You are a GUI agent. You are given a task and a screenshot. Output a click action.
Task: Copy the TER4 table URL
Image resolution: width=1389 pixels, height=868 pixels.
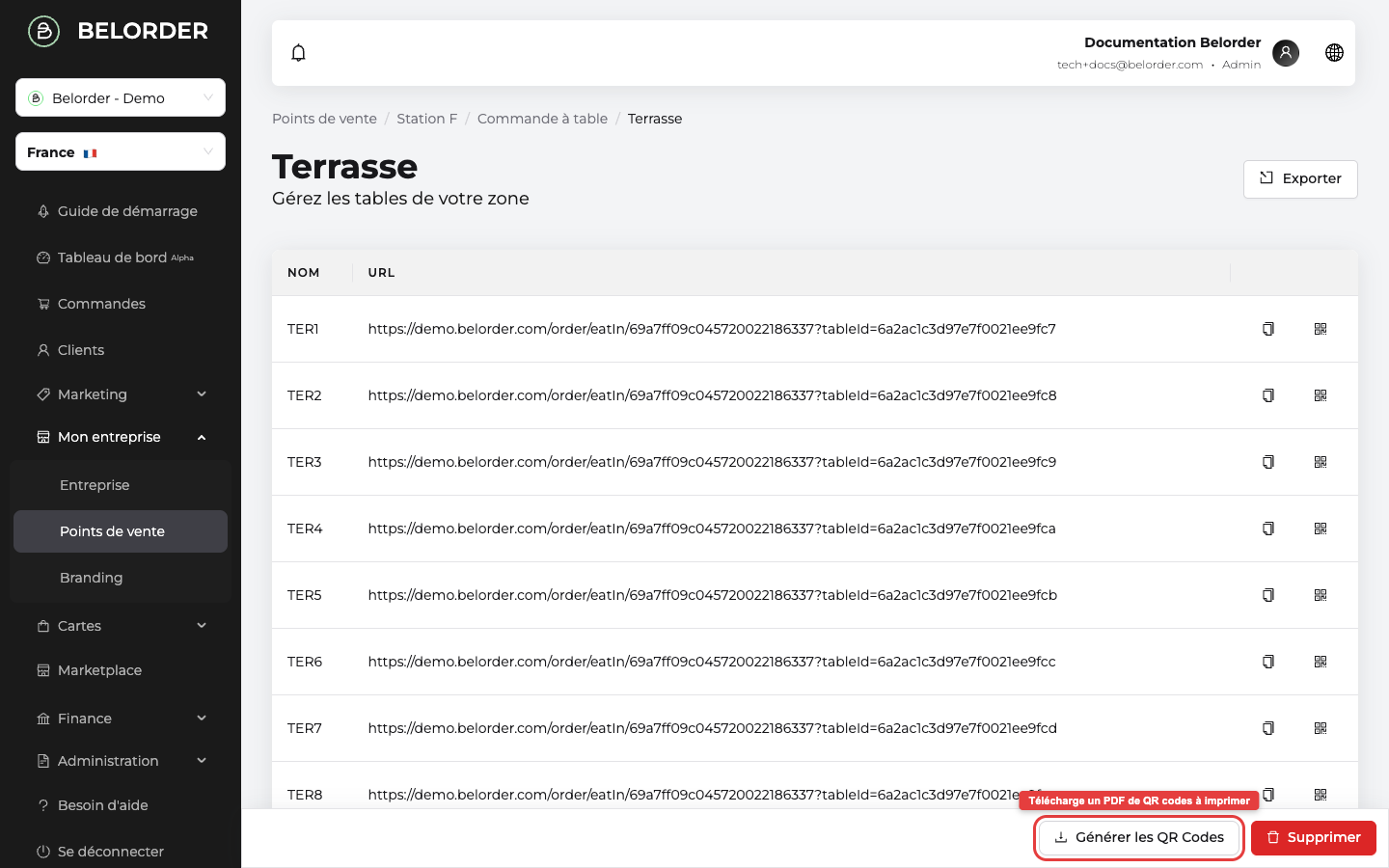(x=1268, y=529)
